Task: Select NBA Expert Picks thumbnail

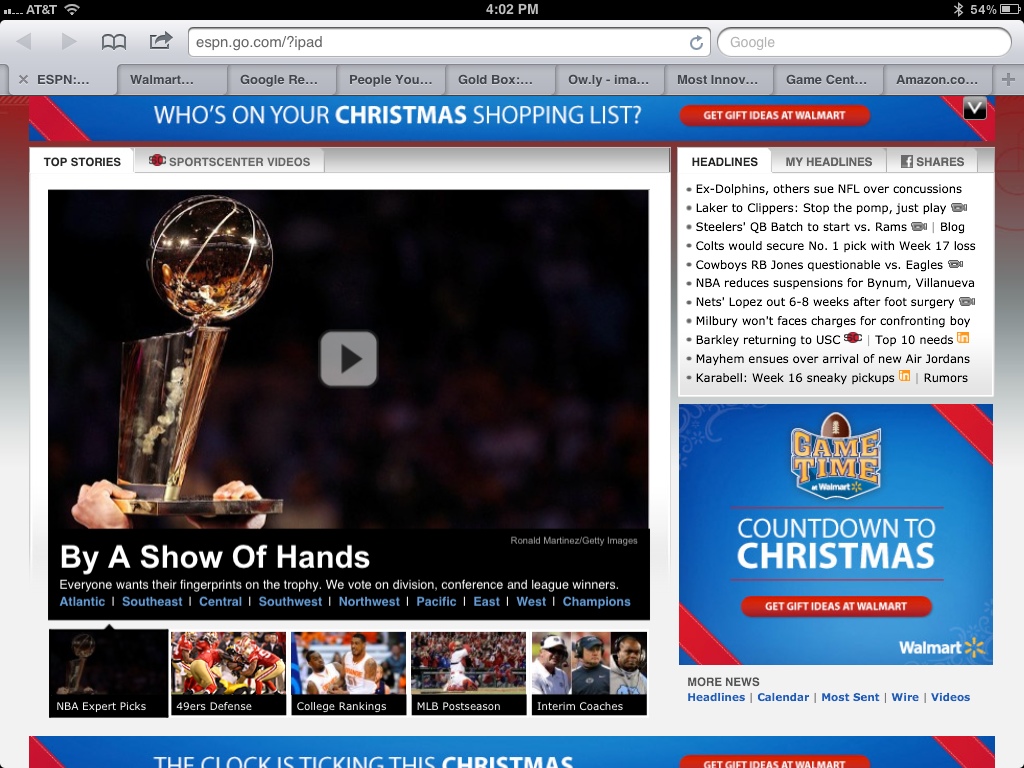Action: pos(108,673)
